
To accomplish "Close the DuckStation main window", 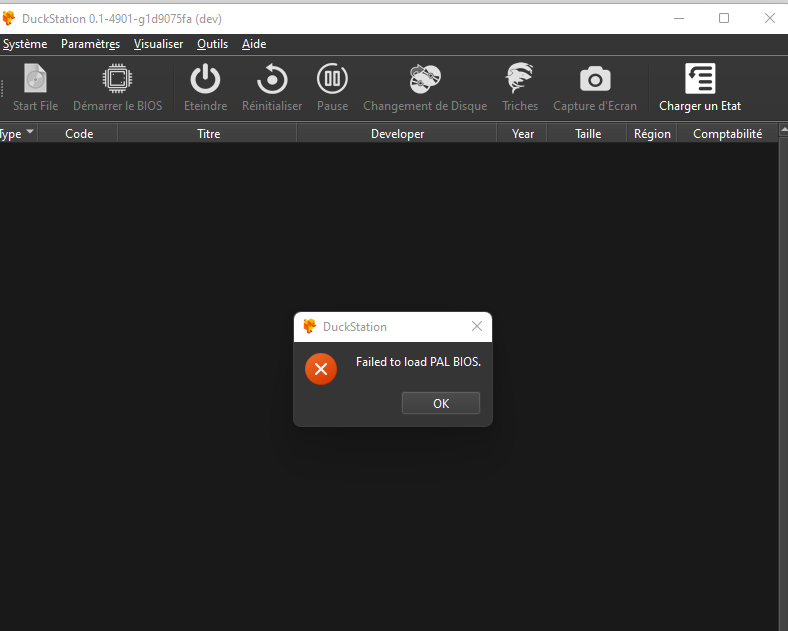I will click(x=769, y=19).
